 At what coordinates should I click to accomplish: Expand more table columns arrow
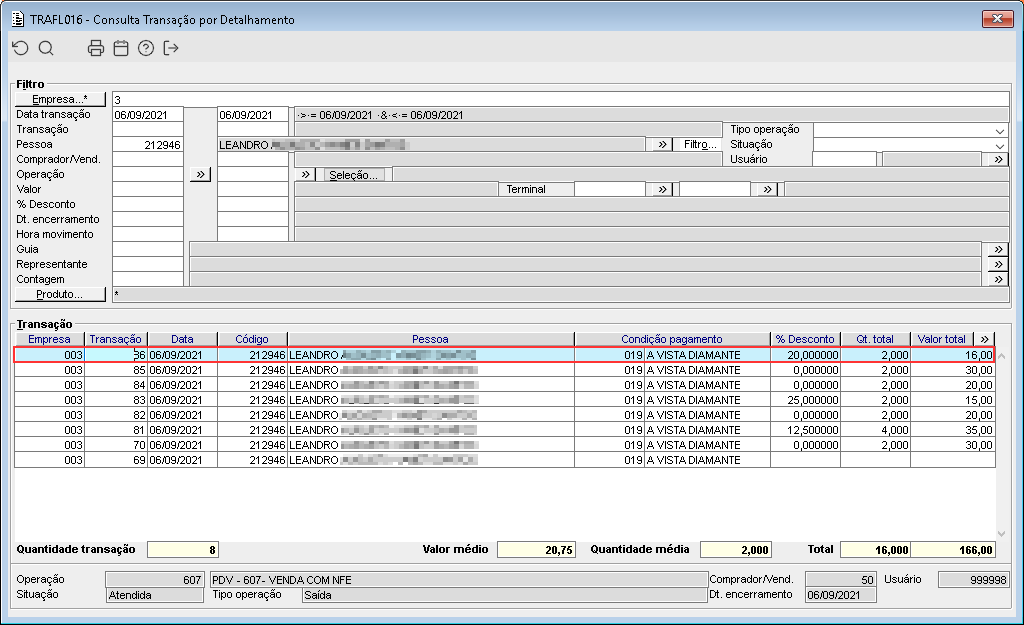pyautogui.click(x=985, y=339)
